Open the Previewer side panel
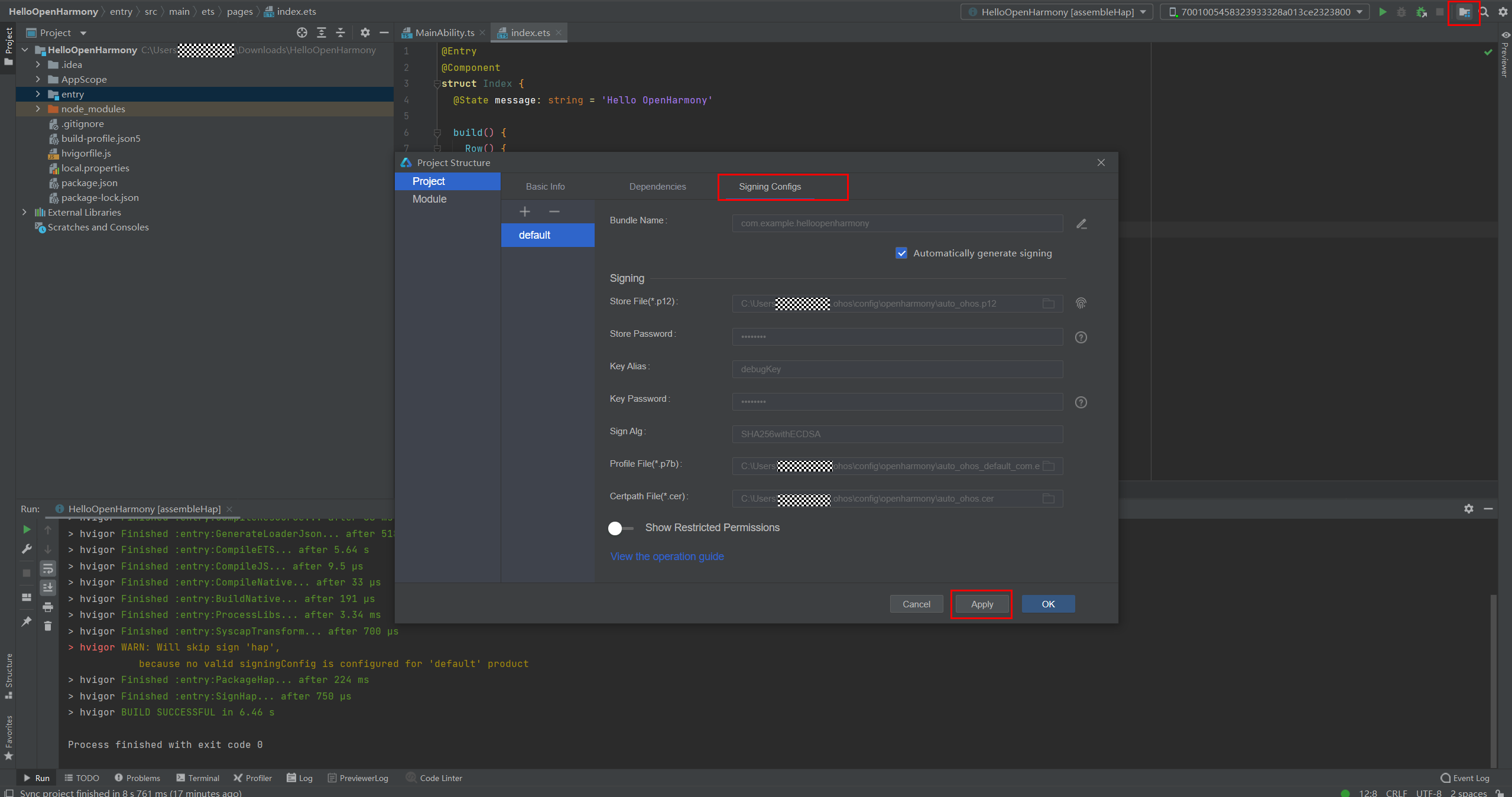 click(x=1505, y=53)
